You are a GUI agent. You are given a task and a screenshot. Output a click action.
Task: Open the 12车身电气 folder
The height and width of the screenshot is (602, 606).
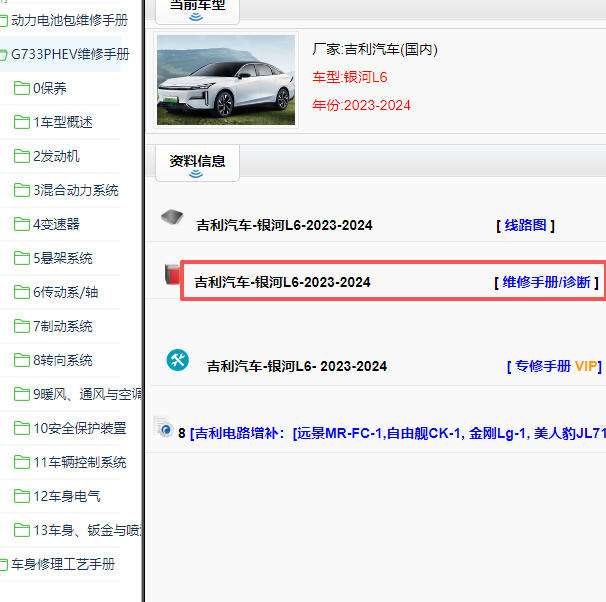[x=67, y=497]
